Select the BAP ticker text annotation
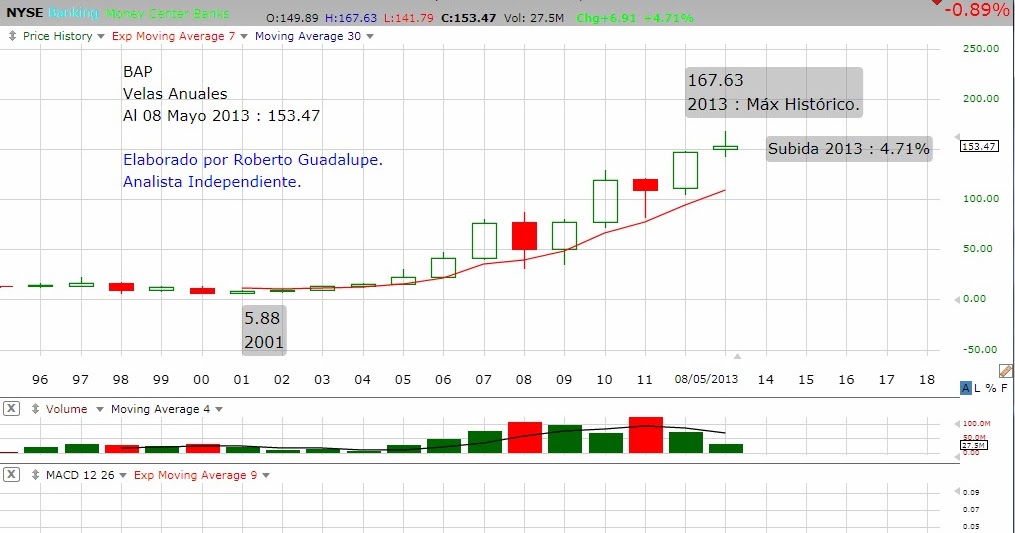 click(138, 72)
